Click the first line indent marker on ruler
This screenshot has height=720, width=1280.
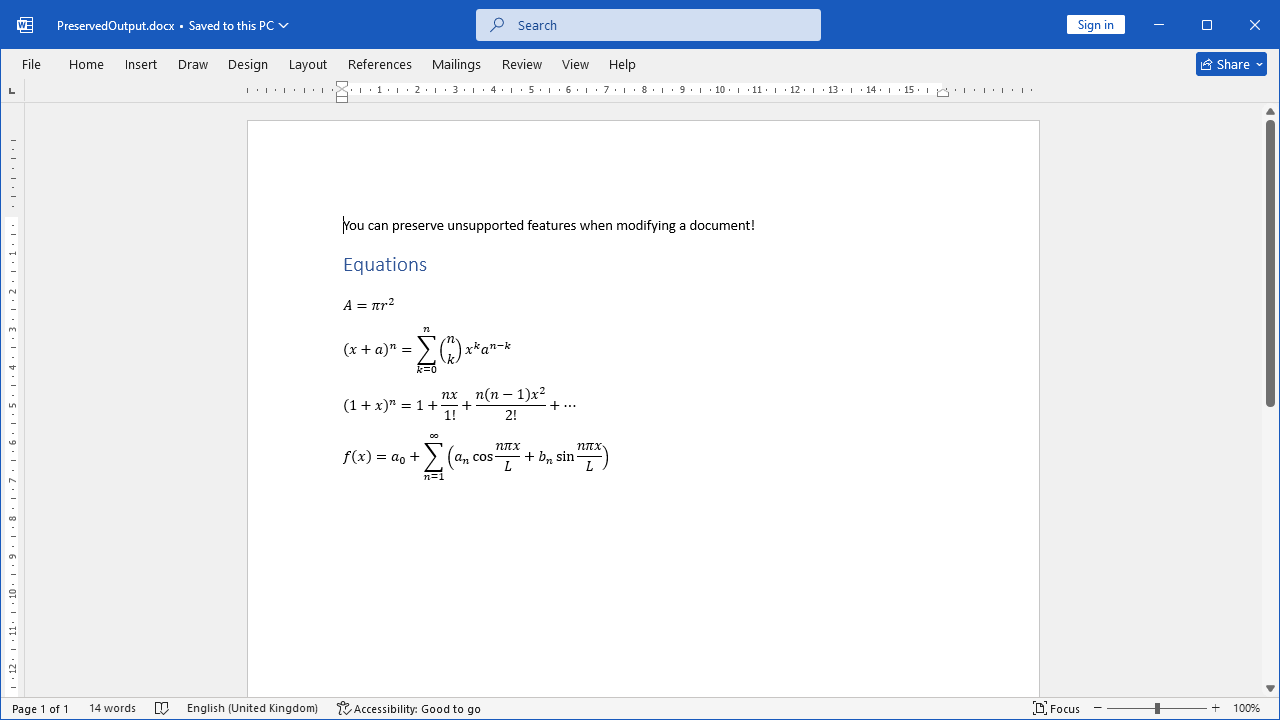pyautogui.click(x=342, y=85)
